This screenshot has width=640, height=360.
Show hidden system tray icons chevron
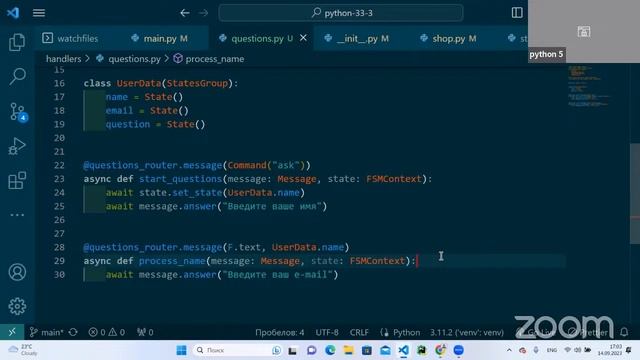(x=509, y=350)
